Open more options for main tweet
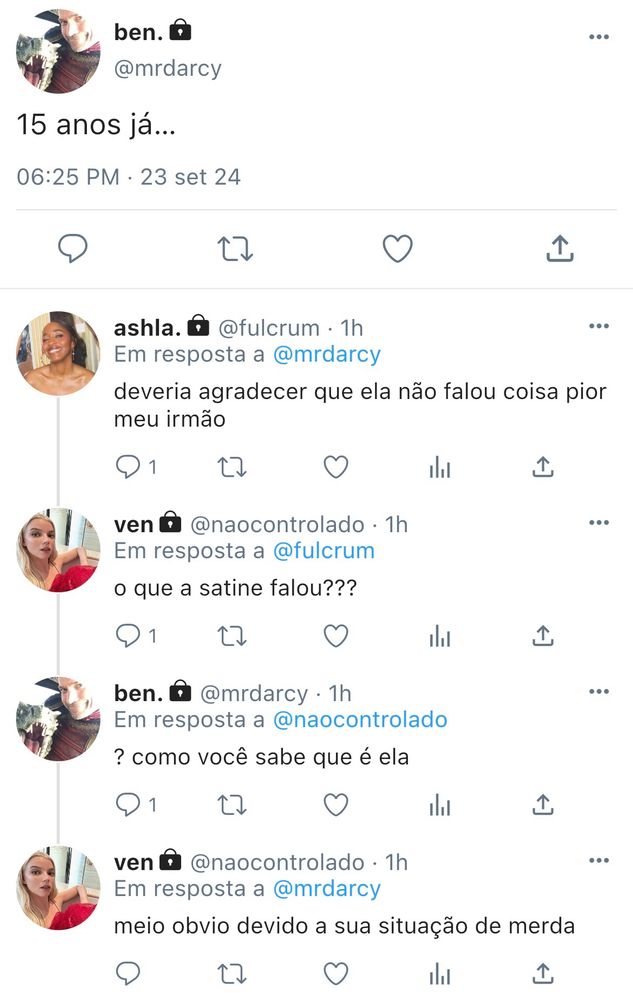 [x=599, y=37]
